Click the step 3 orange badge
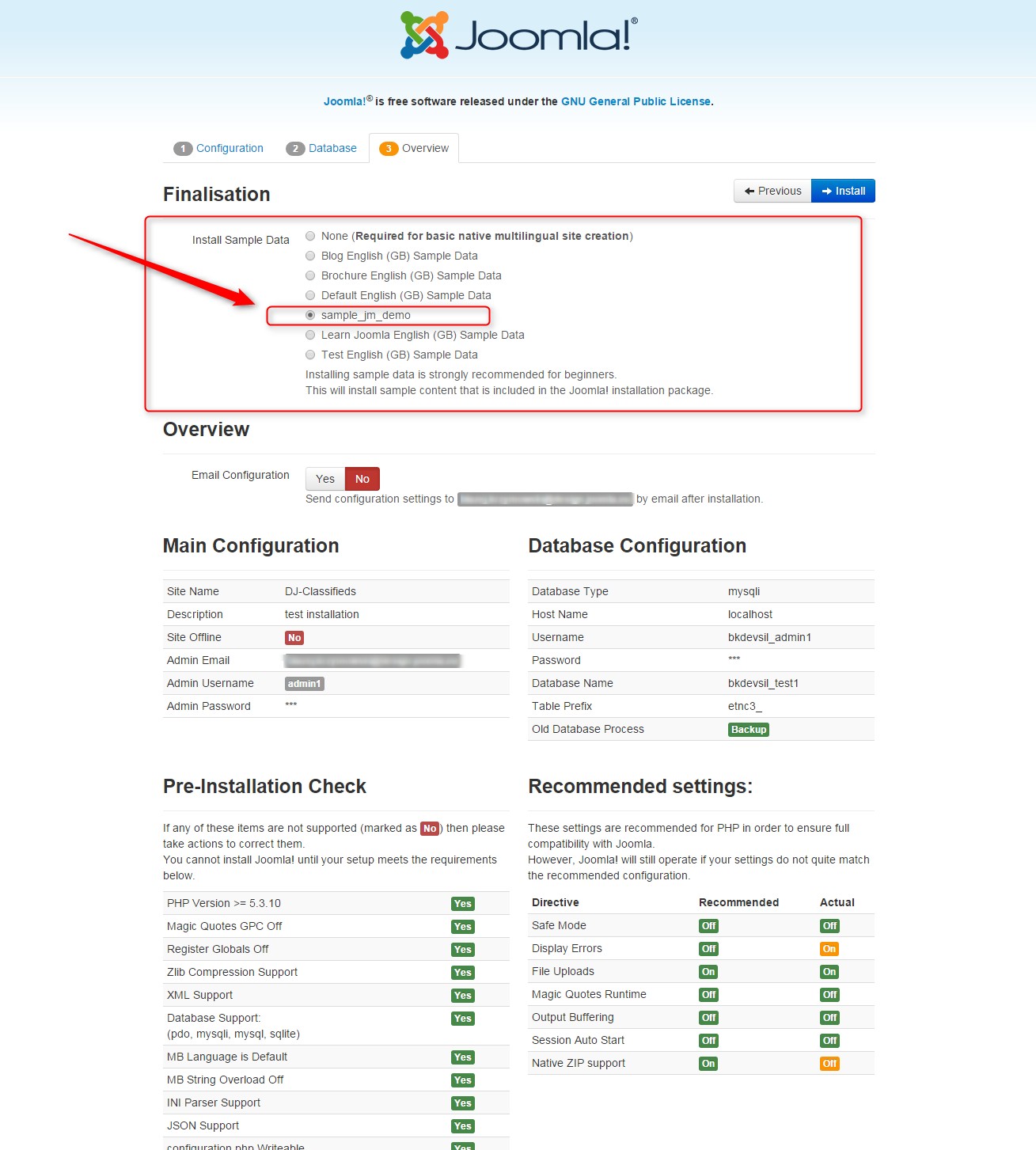Image resolution: width=1036 pixels, height=1150 pixels. [x=389, y=149]
